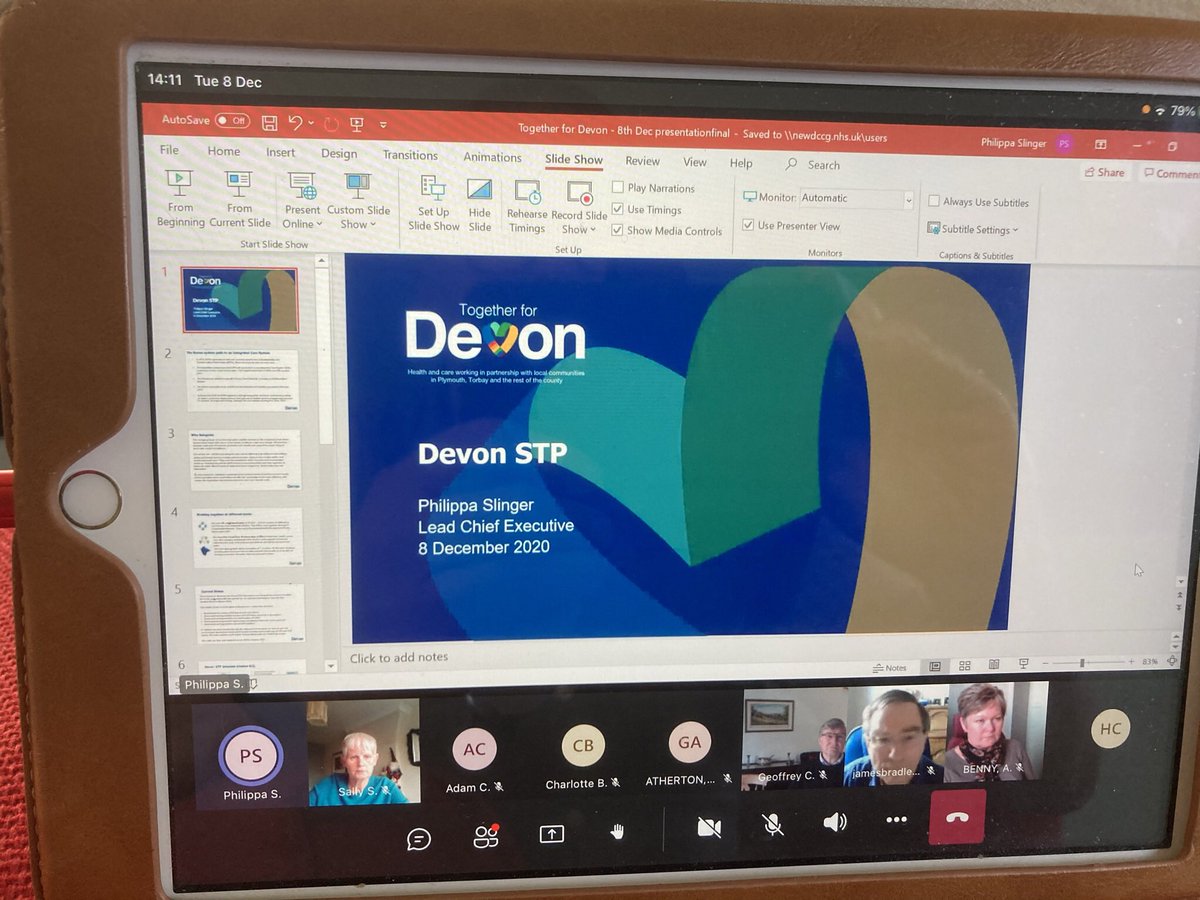Go to Transitions tab
Screen dimensions: 1200x900
click(410, 155)
